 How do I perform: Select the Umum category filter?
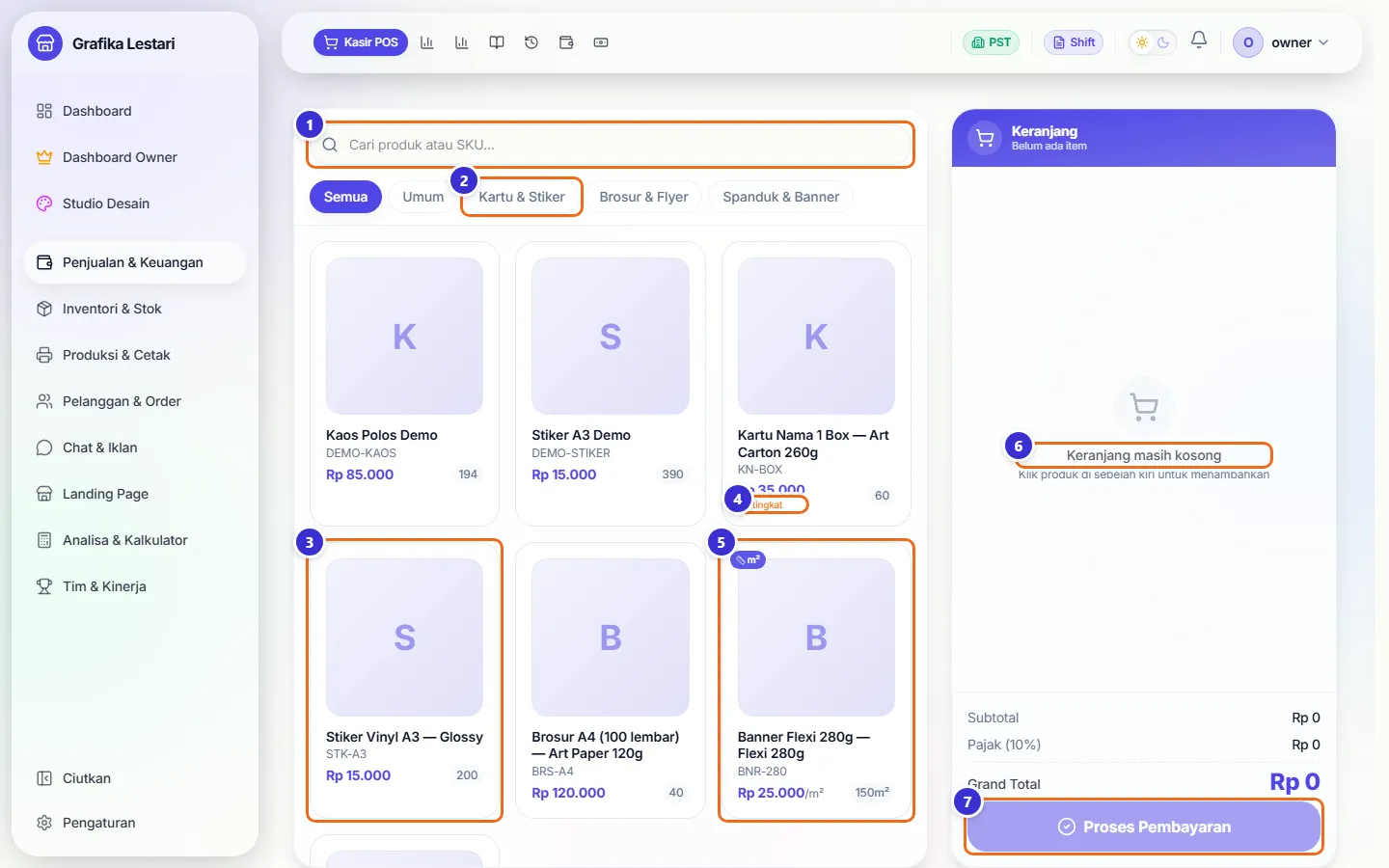[x=423, y=197]
